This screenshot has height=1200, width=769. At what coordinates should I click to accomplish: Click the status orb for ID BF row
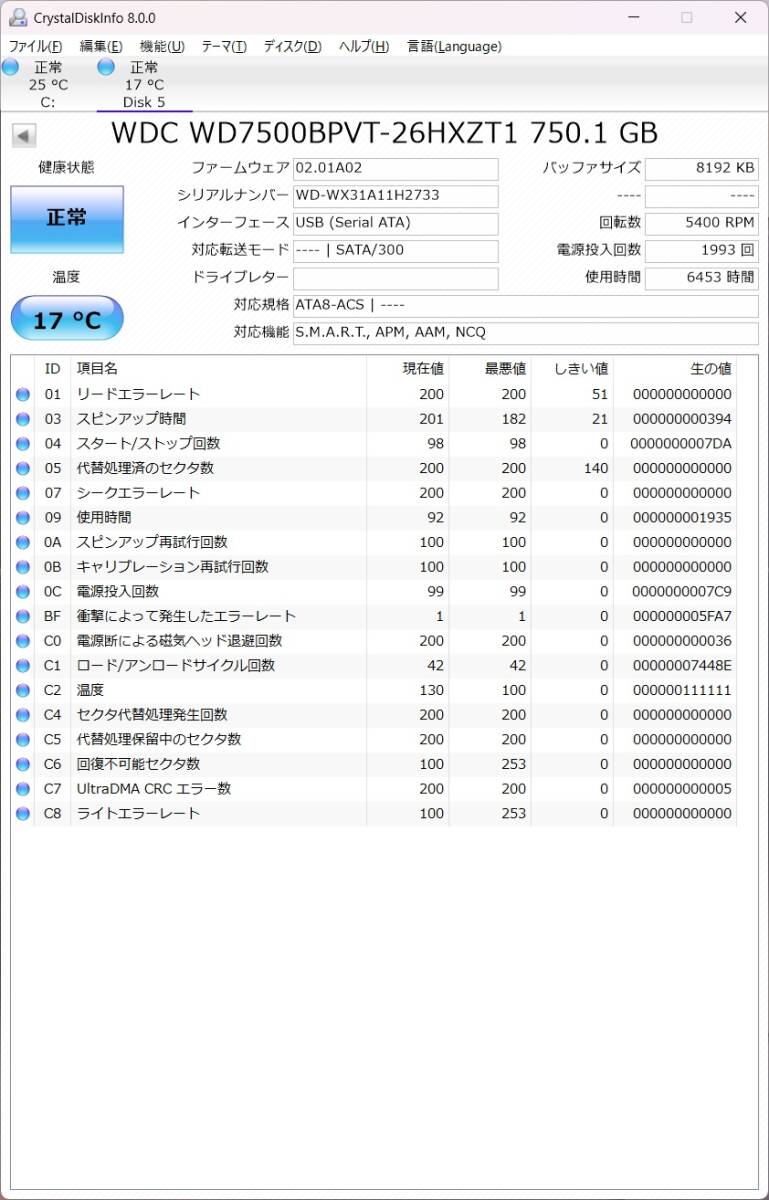pyautogui.click(x=23, y=617)
